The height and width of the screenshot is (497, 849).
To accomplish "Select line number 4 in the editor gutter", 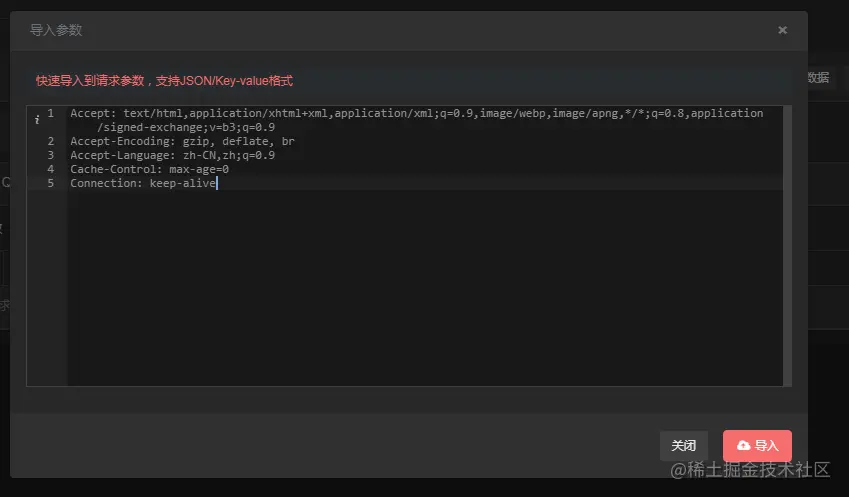I will 50,169.
